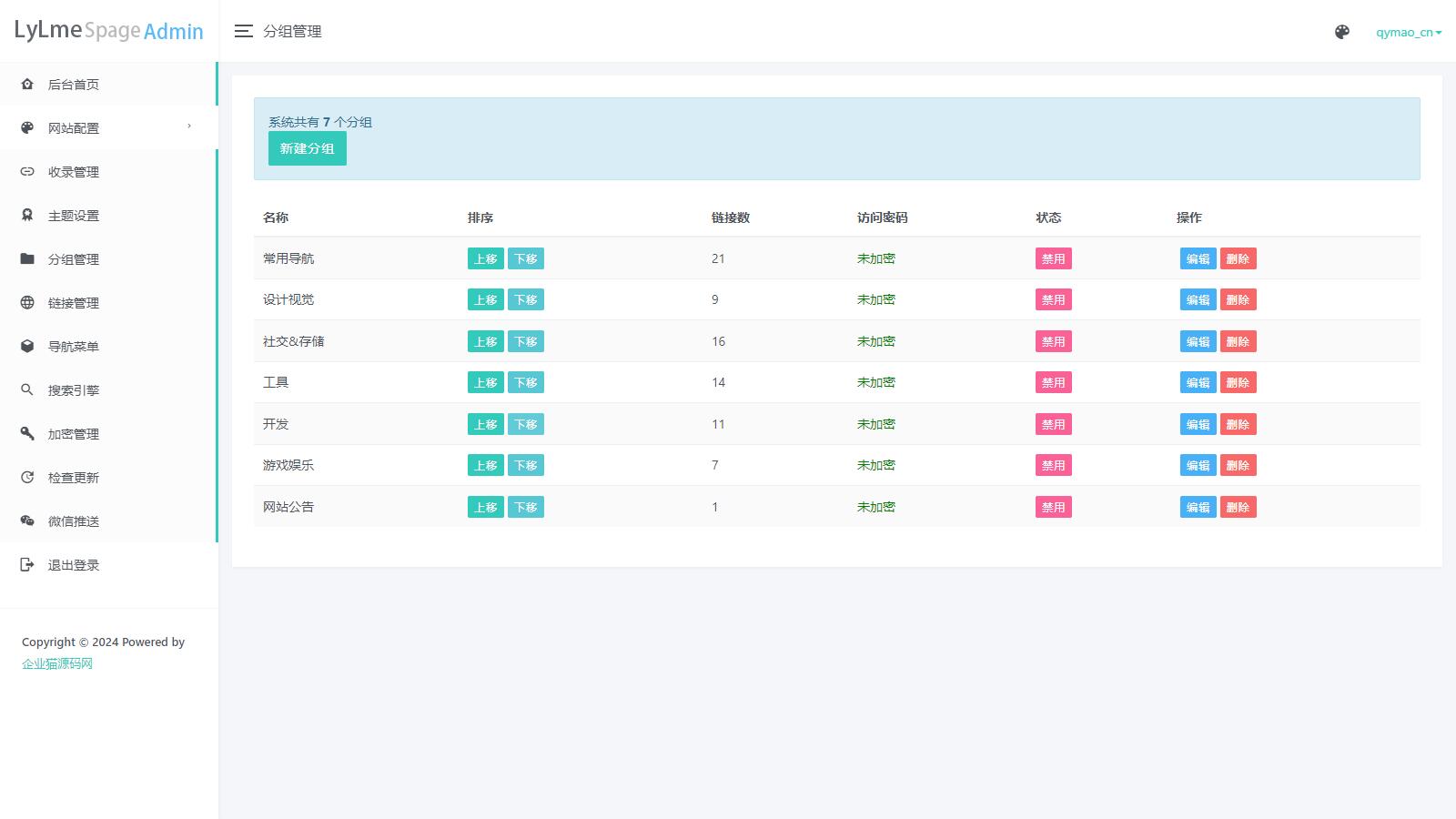Click the globe icon for 链接管理
This screenshot has height=819, width=1456.
[27, 303]
